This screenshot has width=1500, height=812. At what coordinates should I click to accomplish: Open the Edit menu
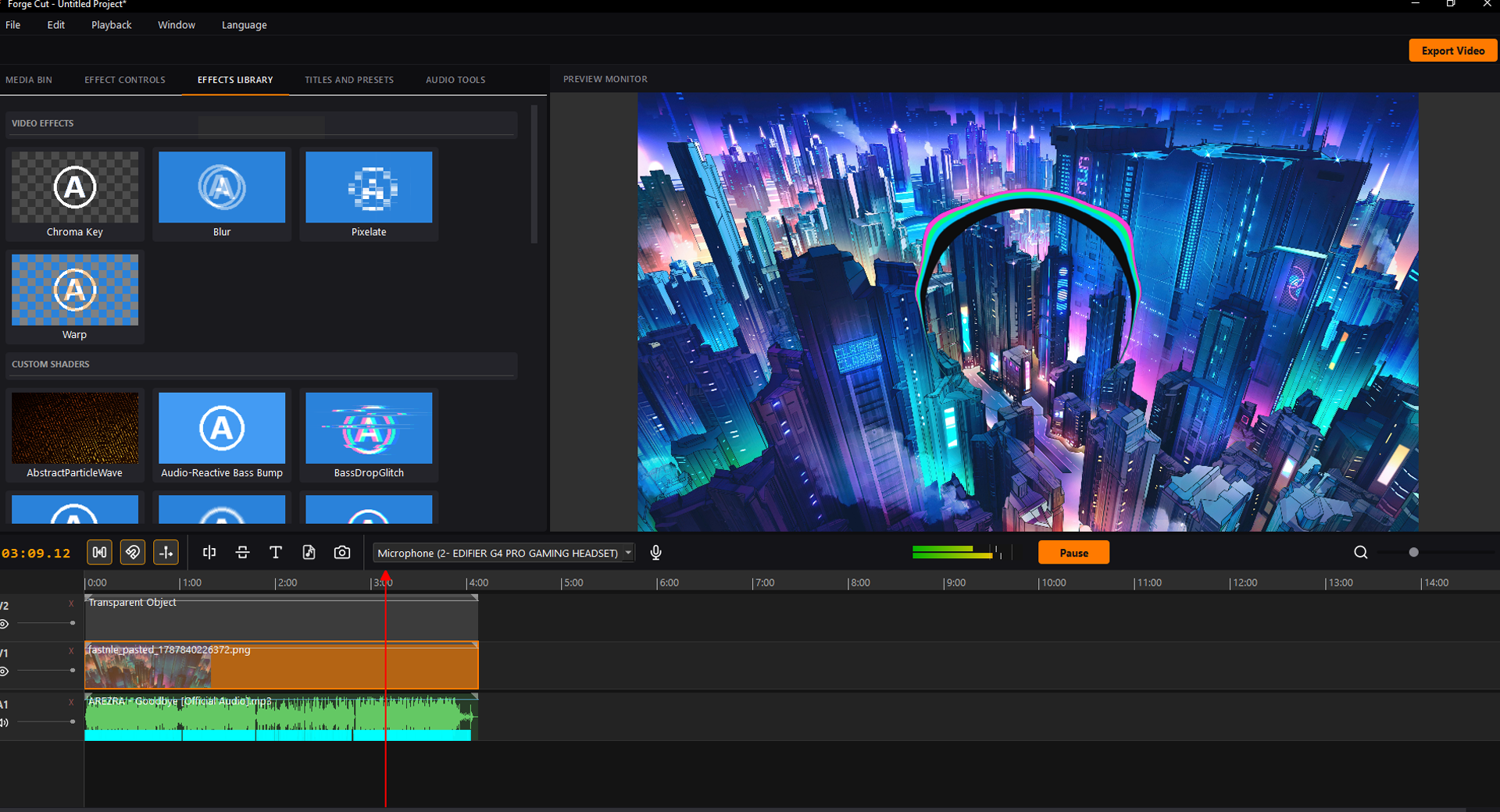[56, 25]
